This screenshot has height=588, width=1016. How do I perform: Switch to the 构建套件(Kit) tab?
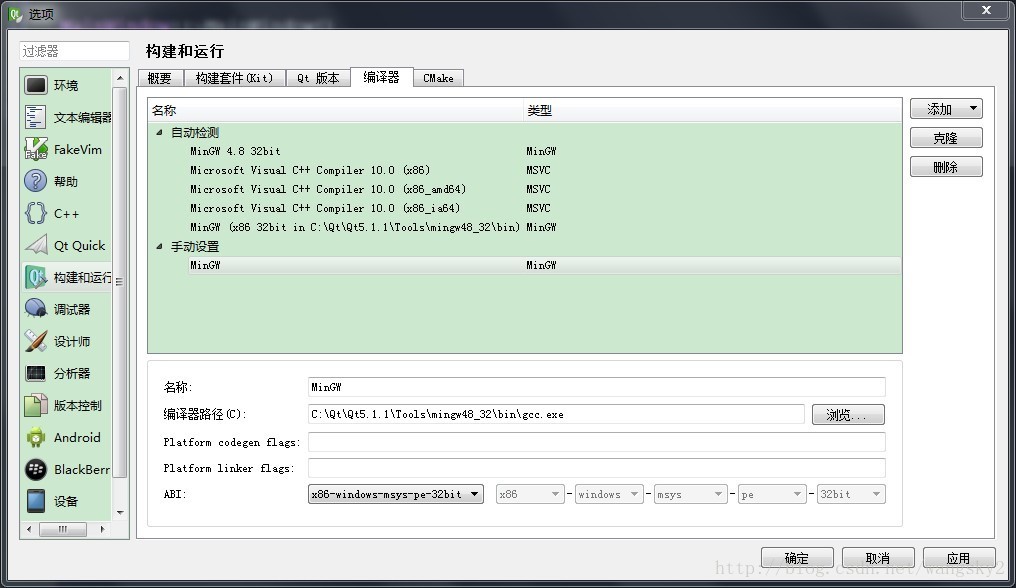[234, 78]
